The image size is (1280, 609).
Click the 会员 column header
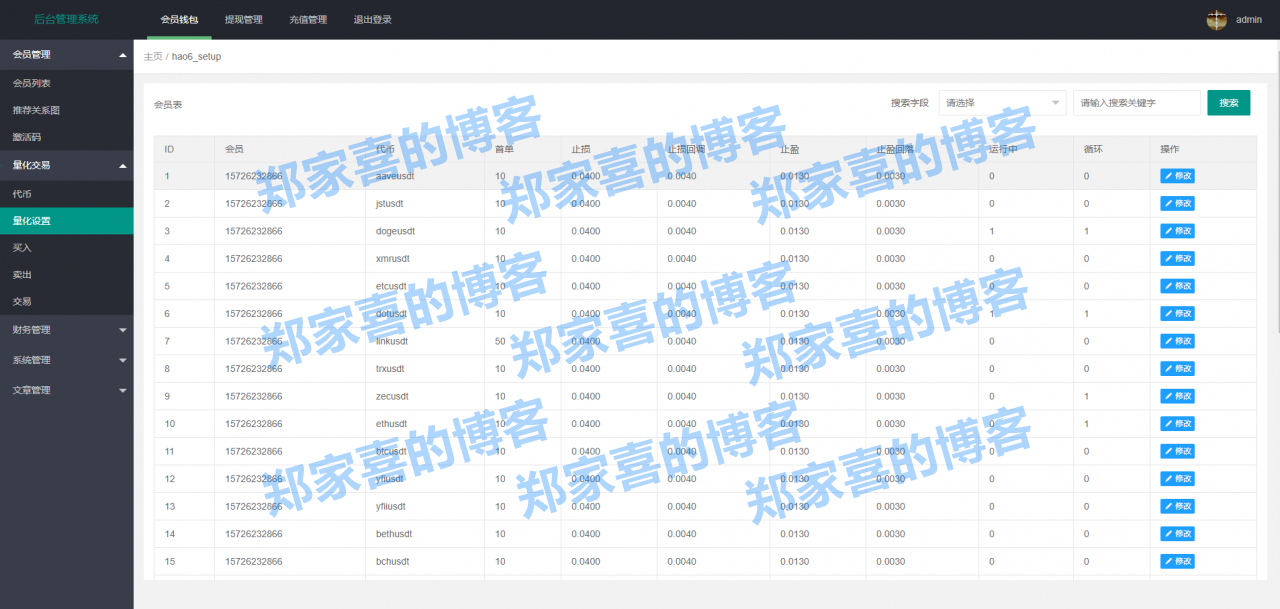point(290,149)
